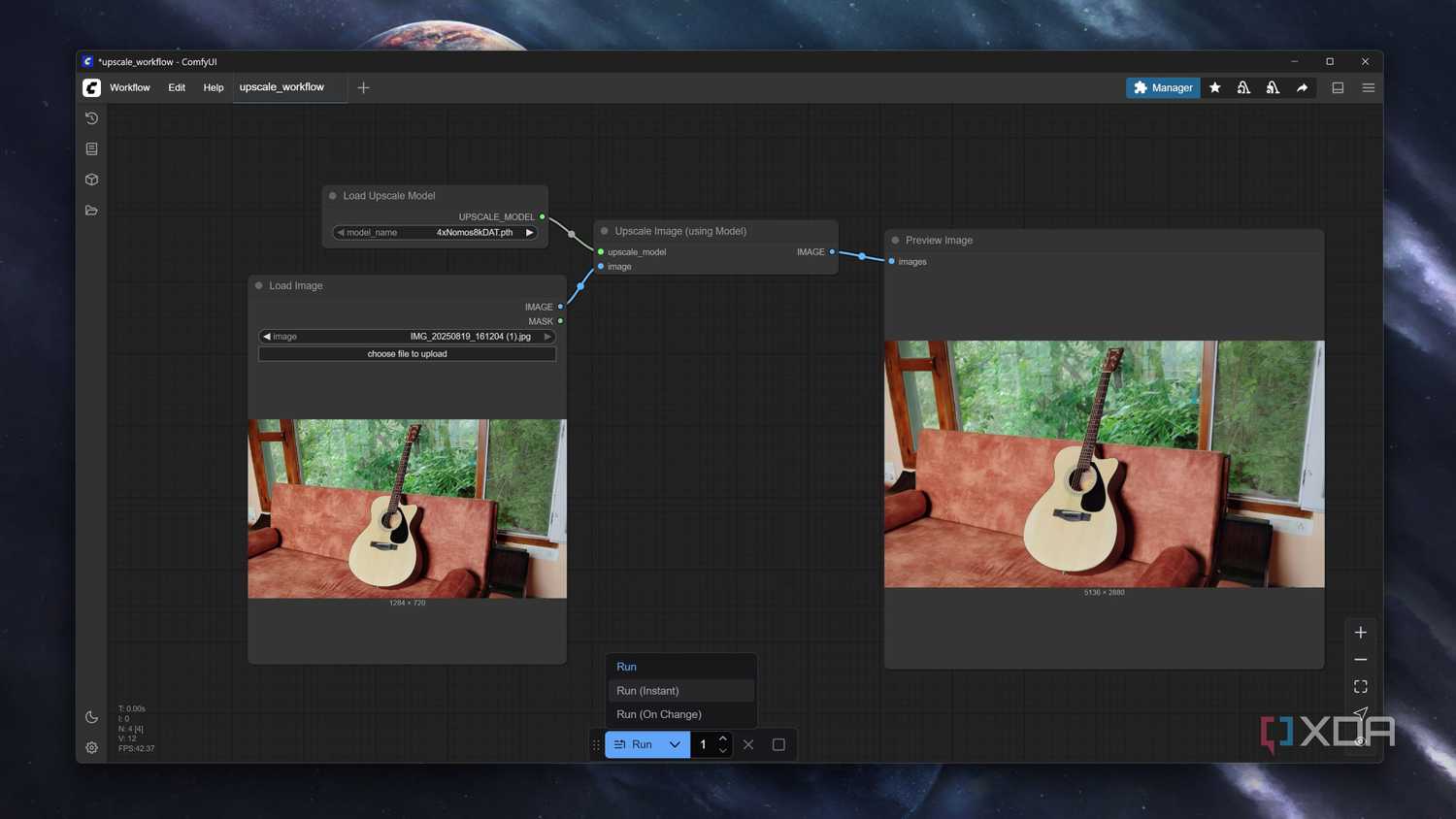
Task: Open the workflows folder sidebar icon
Action: point(91,211)
